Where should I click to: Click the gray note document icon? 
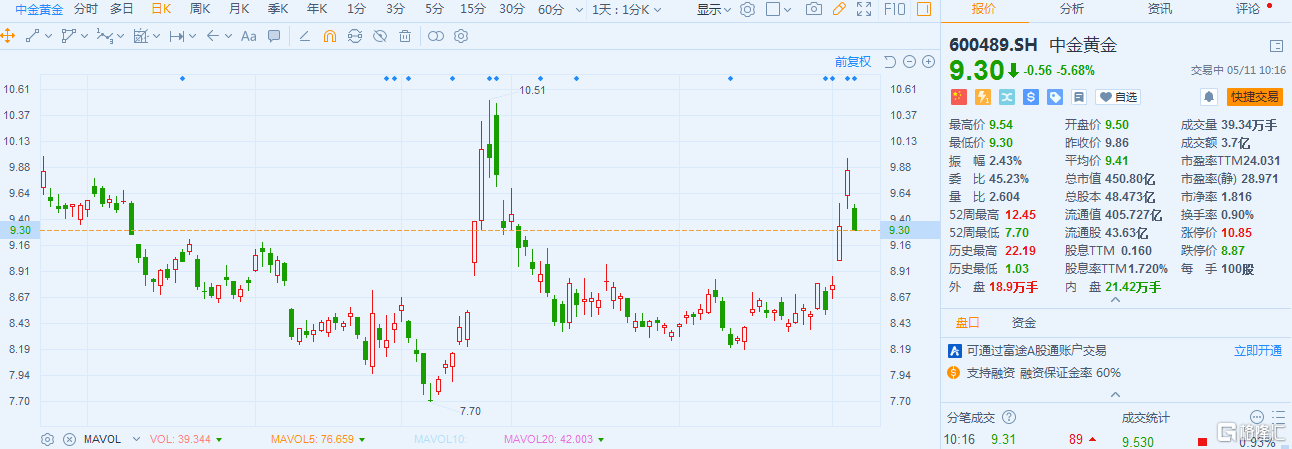tap(1078, 97)
